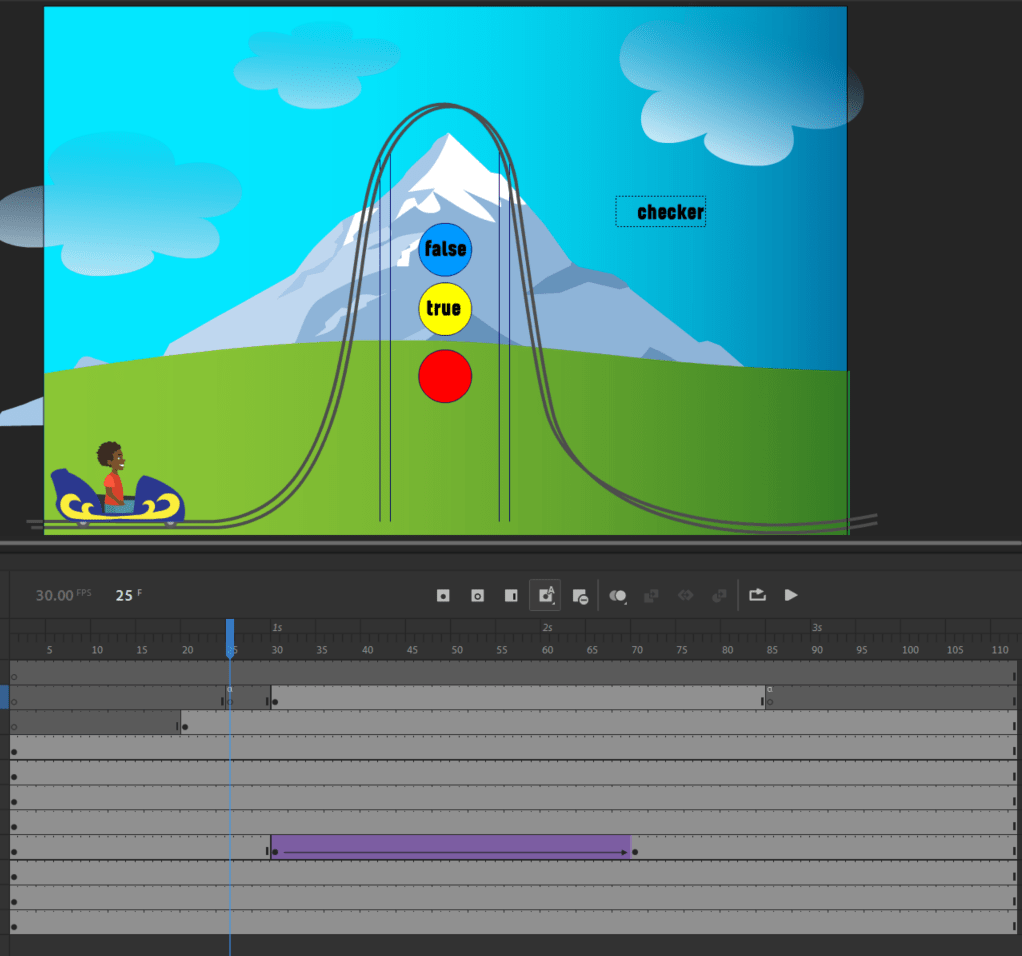
Task: Expand the Auto Keyframe dropdown arrow
Action: click(553, 603)
